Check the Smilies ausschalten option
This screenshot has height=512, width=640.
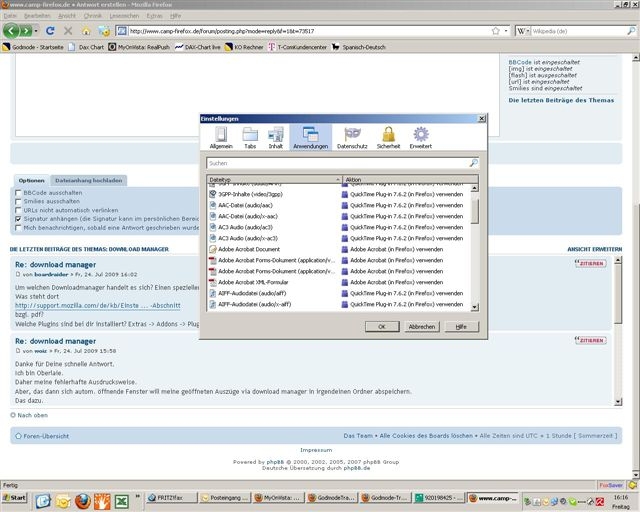(x=18, y=201)
